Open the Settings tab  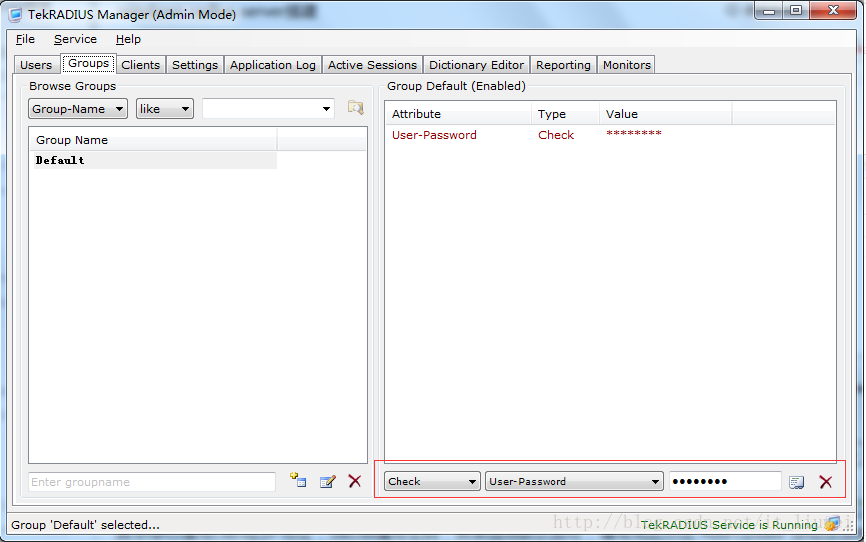pos(195,65)
